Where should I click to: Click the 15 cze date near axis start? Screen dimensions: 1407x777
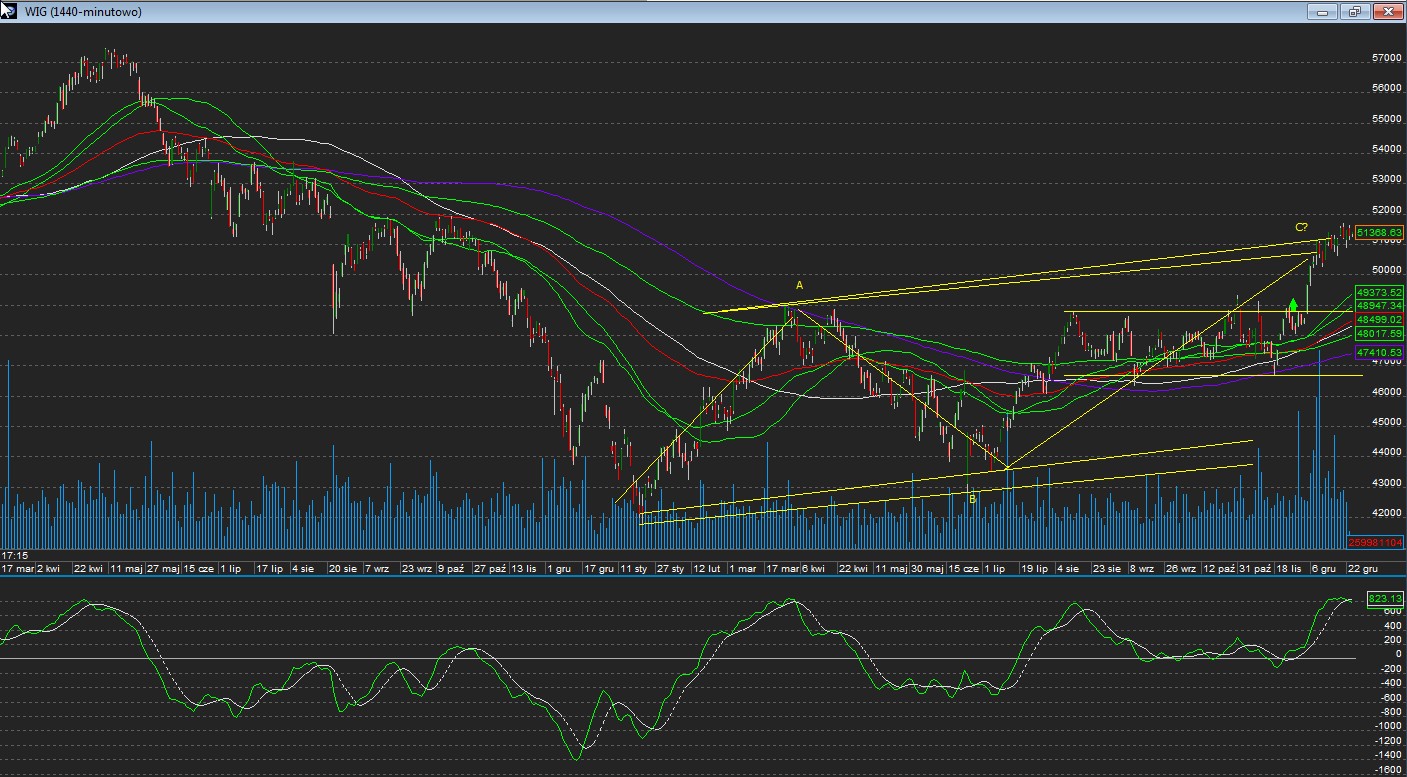pos(199,568)
